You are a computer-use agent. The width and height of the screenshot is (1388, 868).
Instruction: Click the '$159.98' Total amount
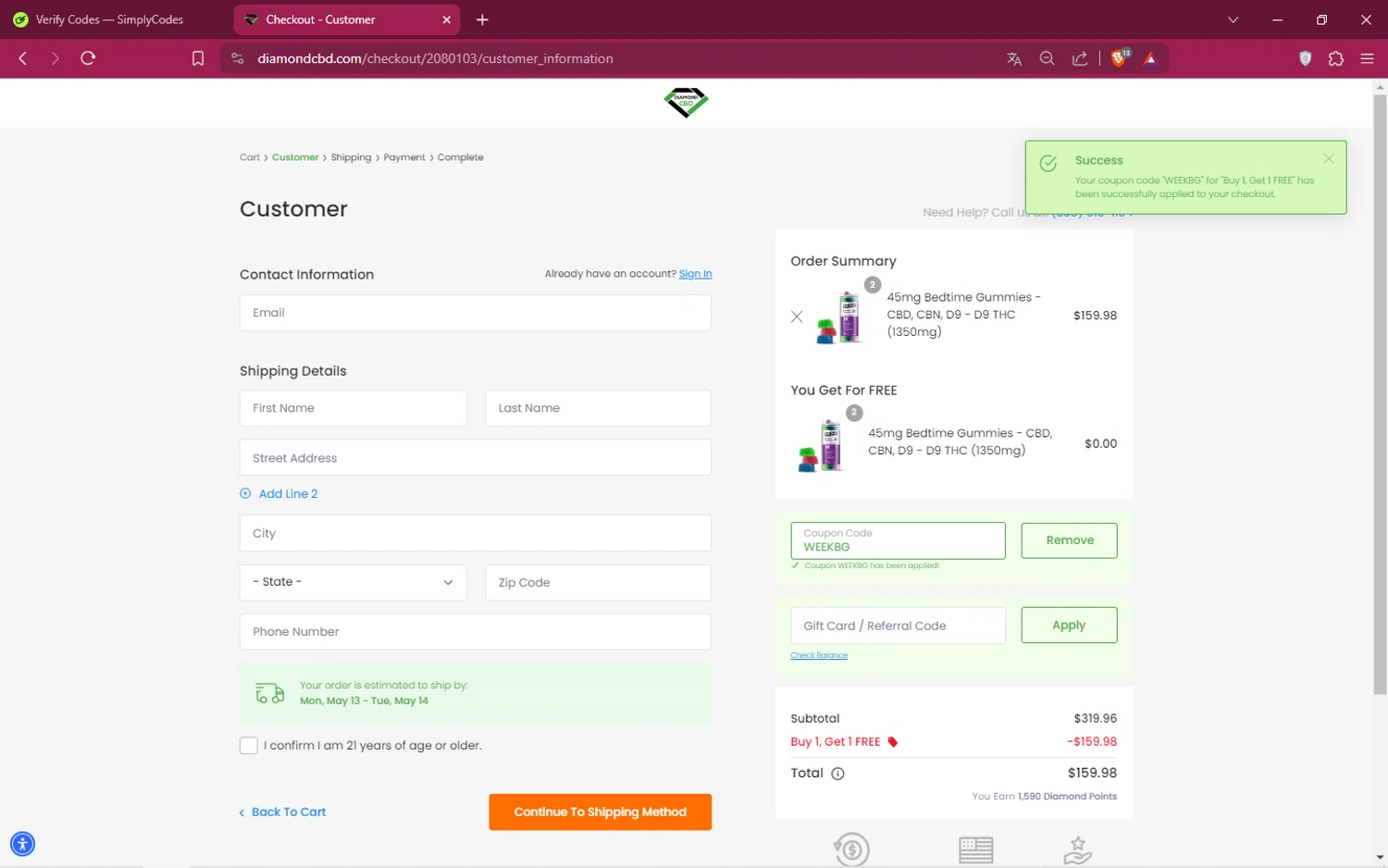click(1092, 773)
